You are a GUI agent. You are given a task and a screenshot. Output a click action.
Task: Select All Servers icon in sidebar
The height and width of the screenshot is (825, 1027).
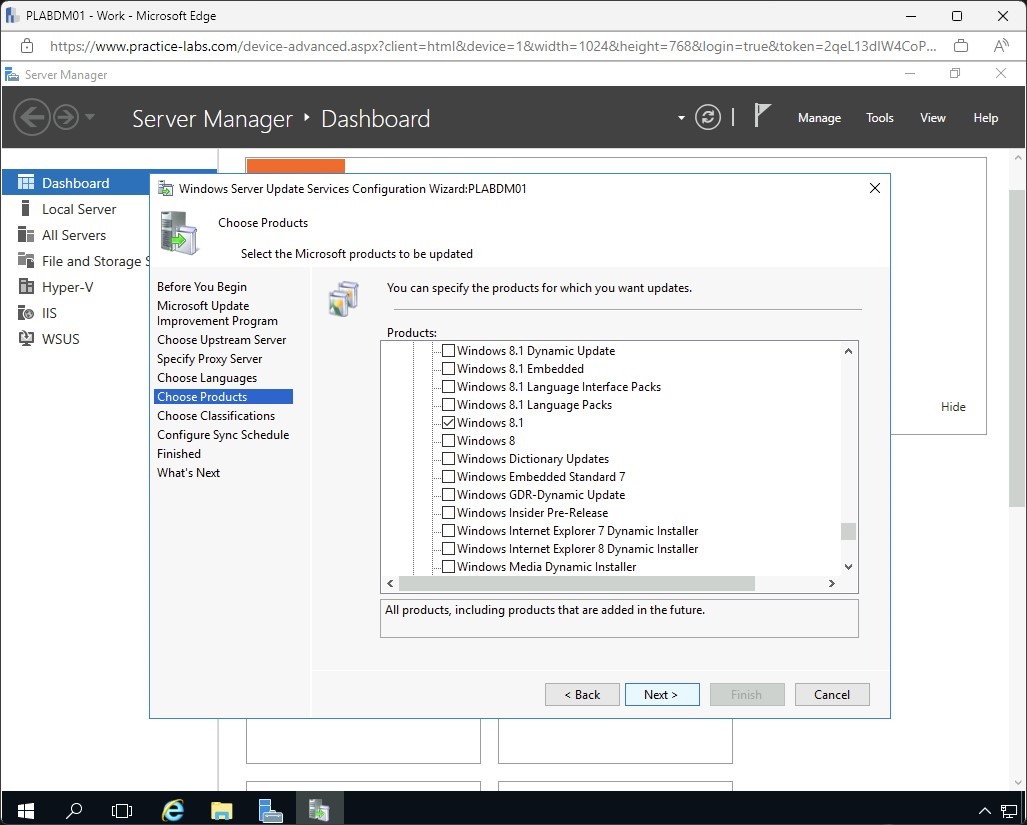click(x=26, y=234)
